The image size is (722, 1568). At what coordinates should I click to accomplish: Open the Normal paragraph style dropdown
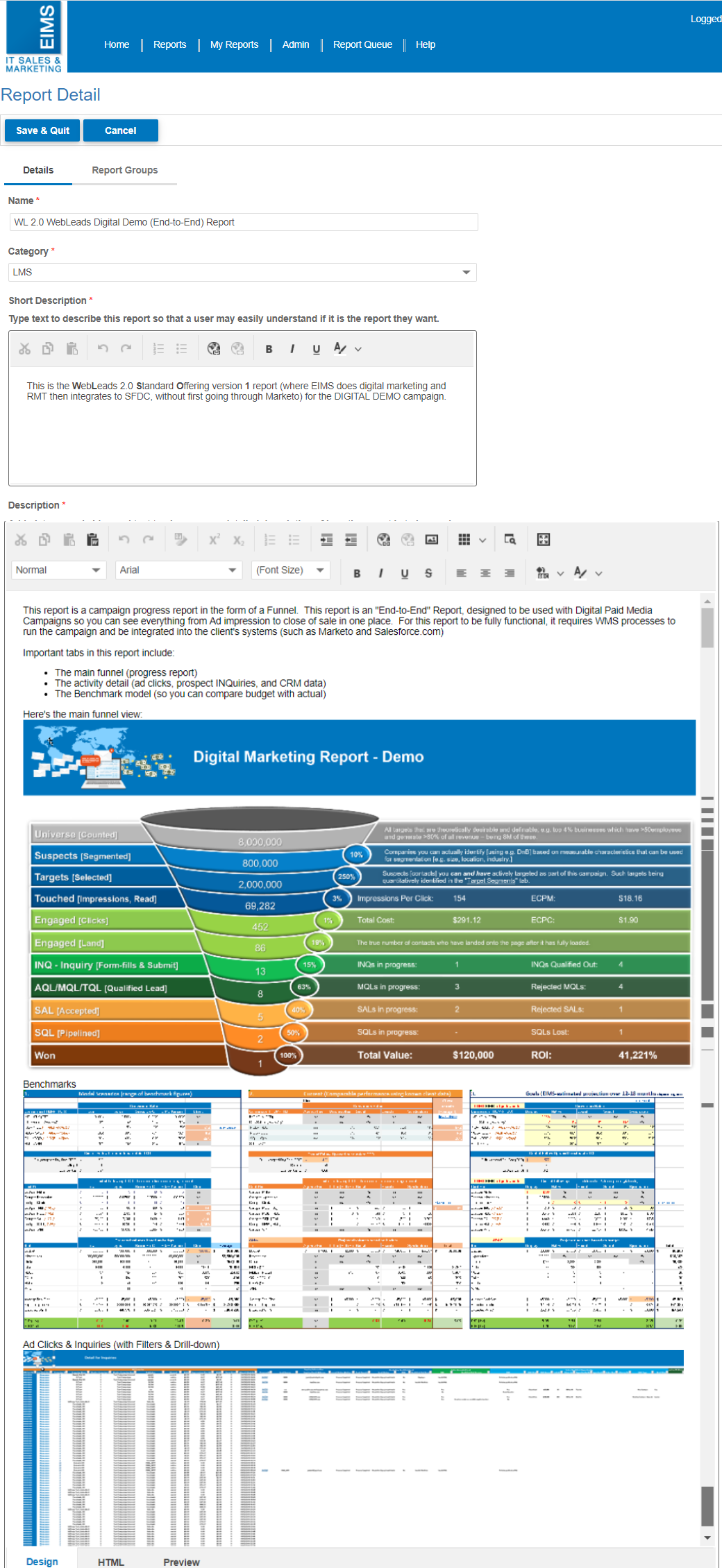tap(58, 570)
